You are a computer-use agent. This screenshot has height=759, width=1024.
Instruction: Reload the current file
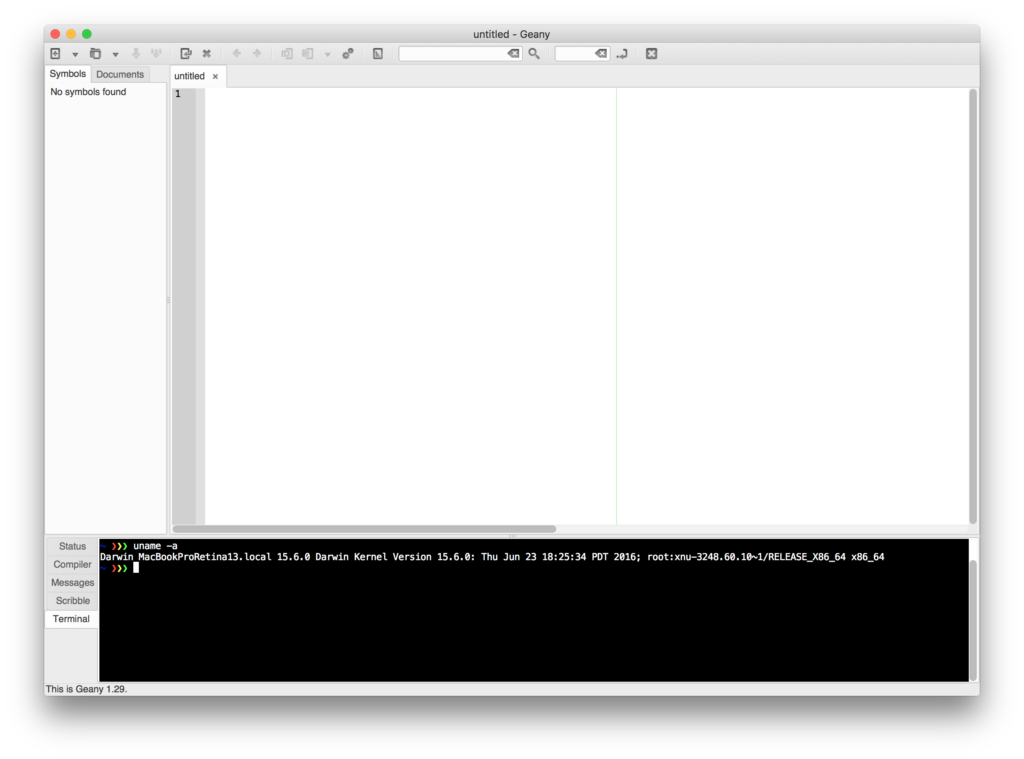[186, 53]
